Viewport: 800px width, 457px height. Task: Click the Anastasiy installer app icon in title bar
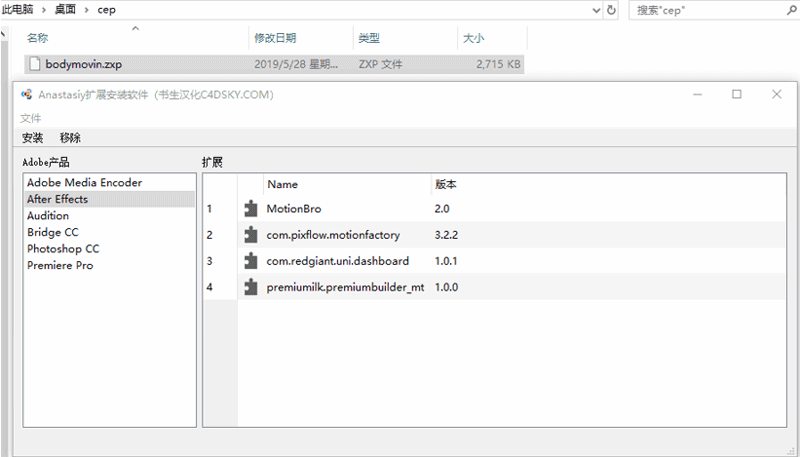(x=27, y=95)
